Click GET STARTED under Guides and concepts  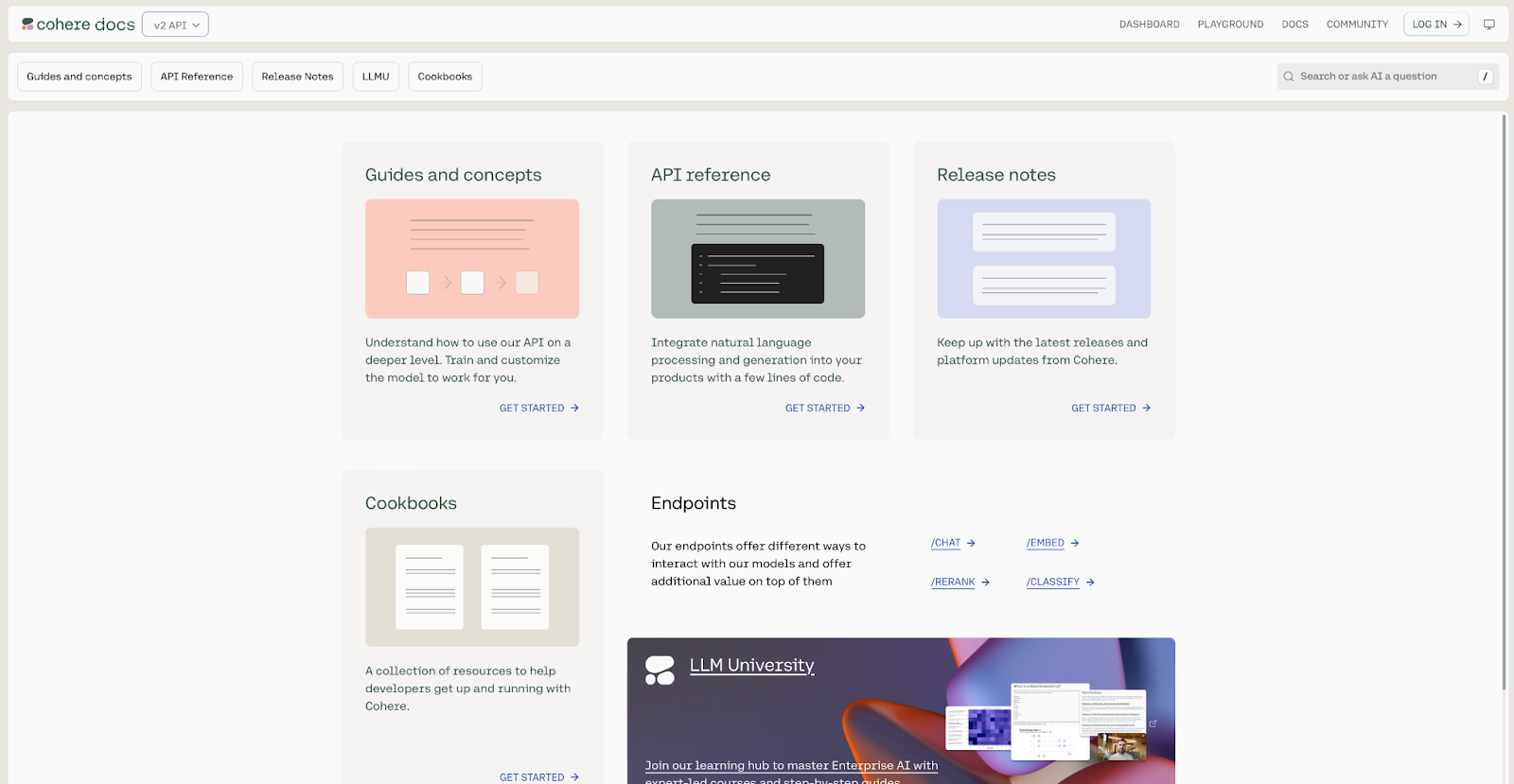539,409
